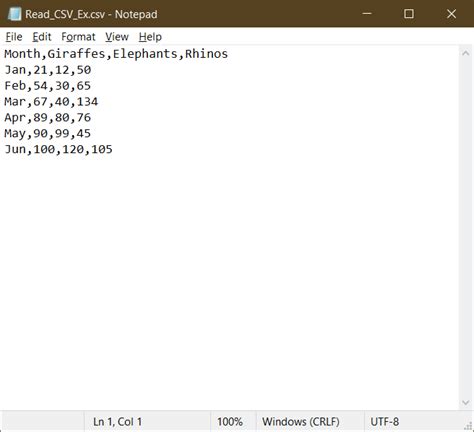Minimize the Notepad window

pyautogui.click(x=367, y=14)
